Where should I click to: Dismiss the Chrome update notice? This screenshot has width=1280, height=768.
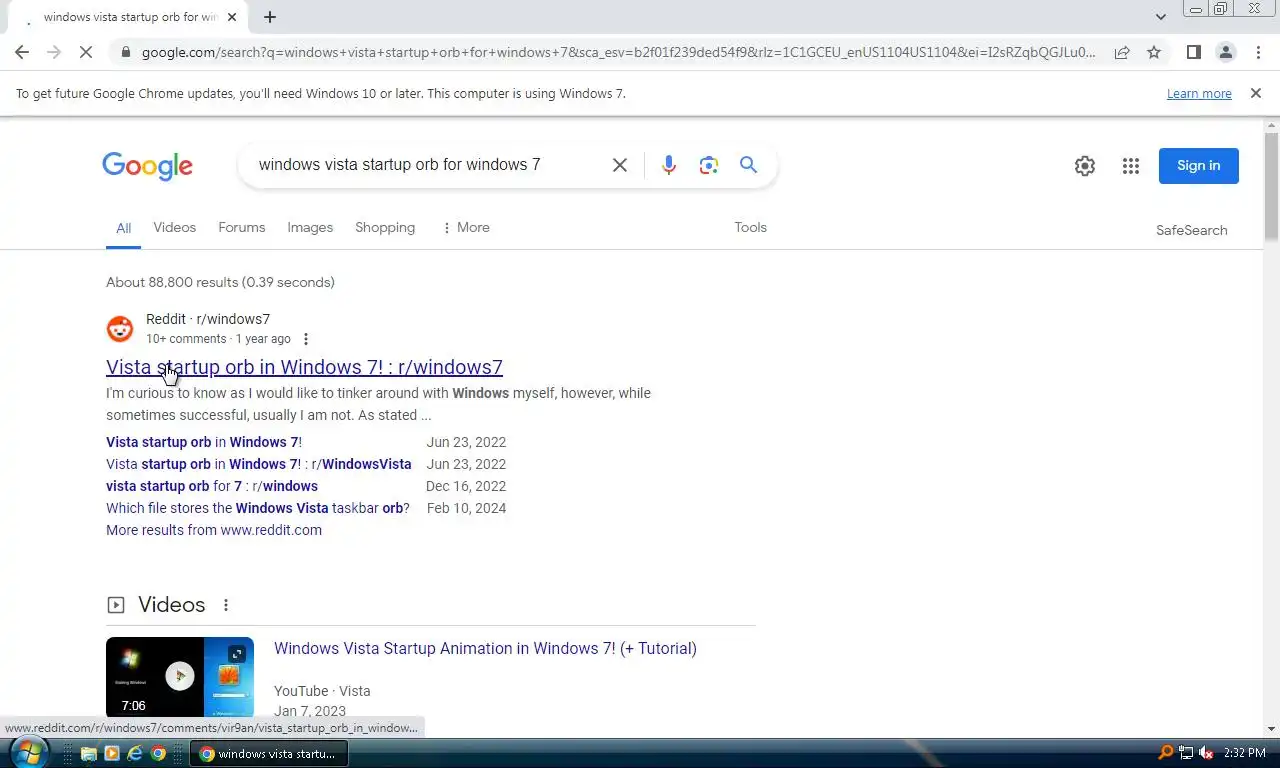pos(1256,93)
